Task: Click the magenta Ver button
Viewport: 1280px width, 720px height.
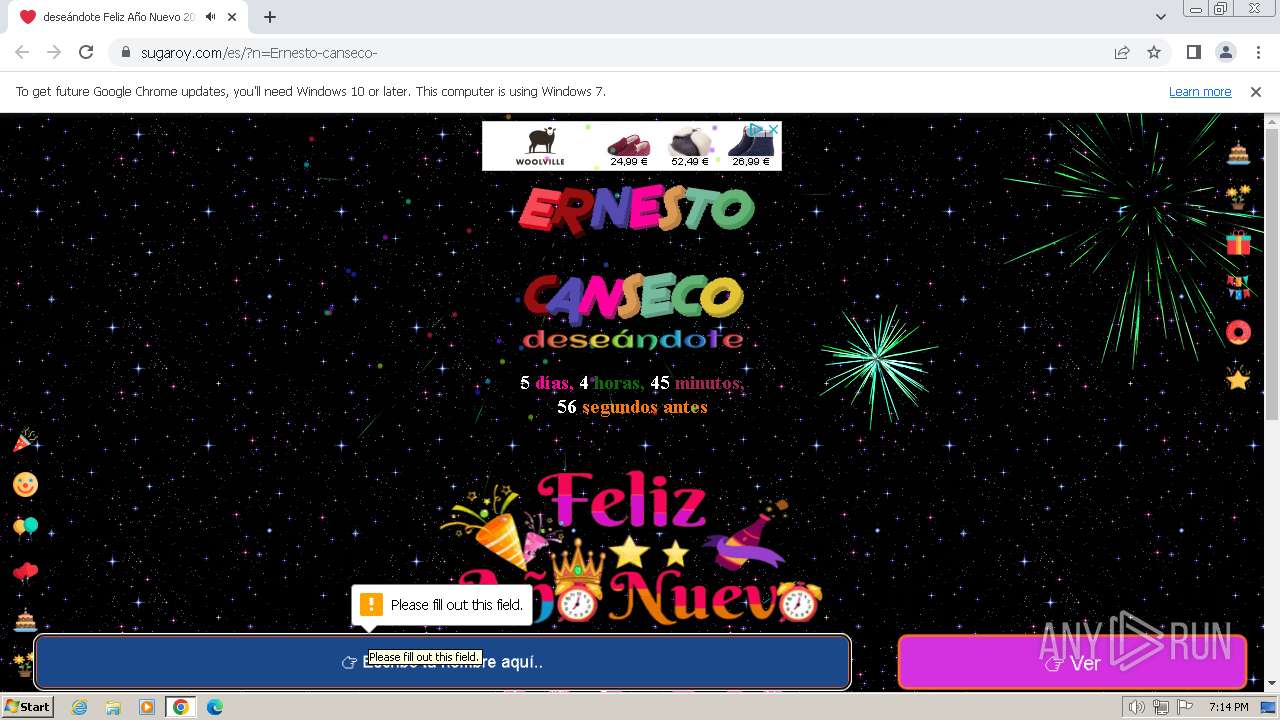Action: tap(1072, 663)
